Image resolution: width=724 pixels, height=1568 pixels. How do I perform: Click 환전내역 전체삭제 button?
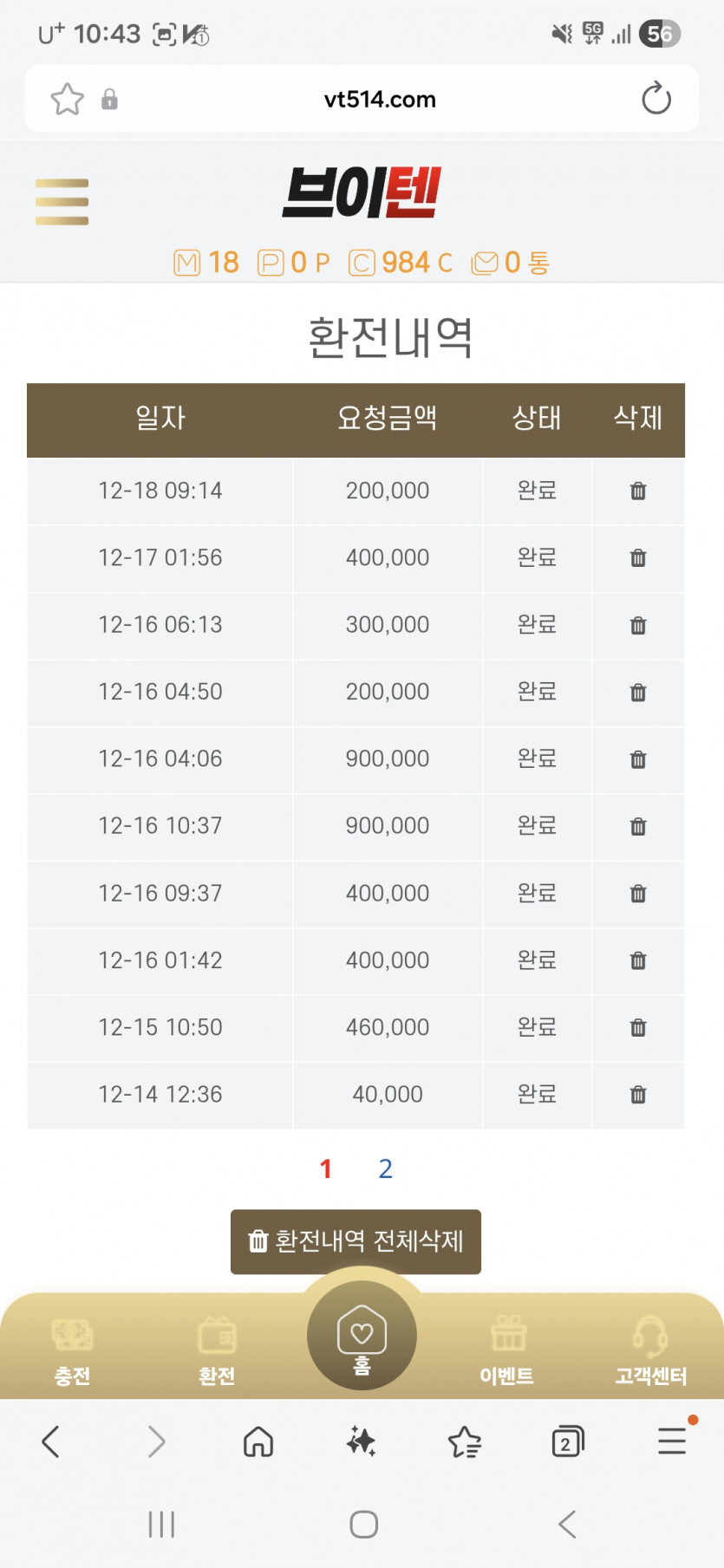[355, 1241]
